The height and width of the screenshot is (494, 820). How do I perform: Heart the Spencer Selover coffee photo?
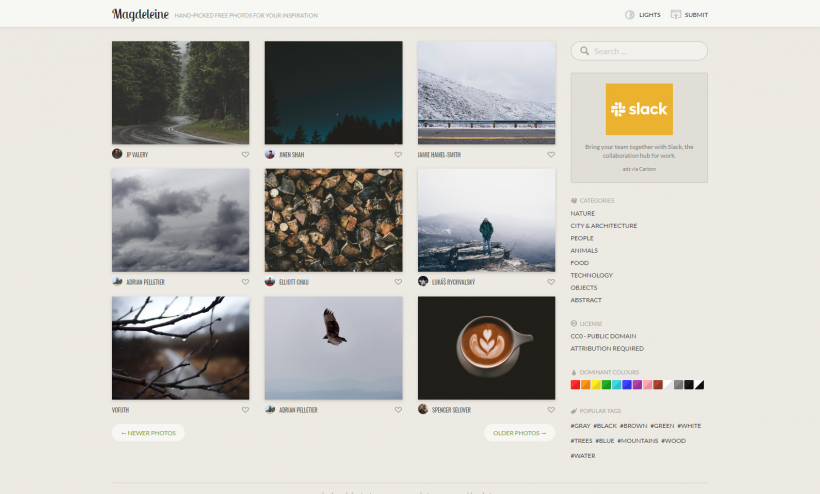[x=551, y=410]
